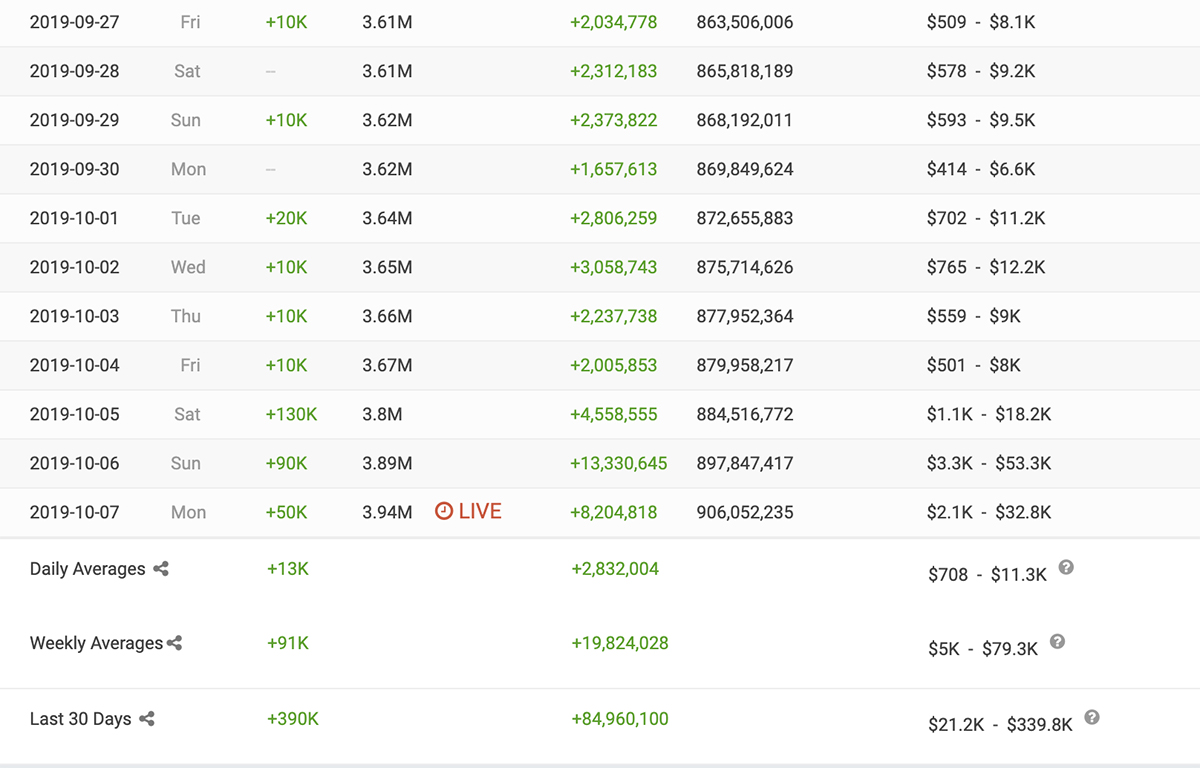This screenshot has width=1200, height=768.
Task: Click share icon next to Daily Averages
Action: (161, 569)
